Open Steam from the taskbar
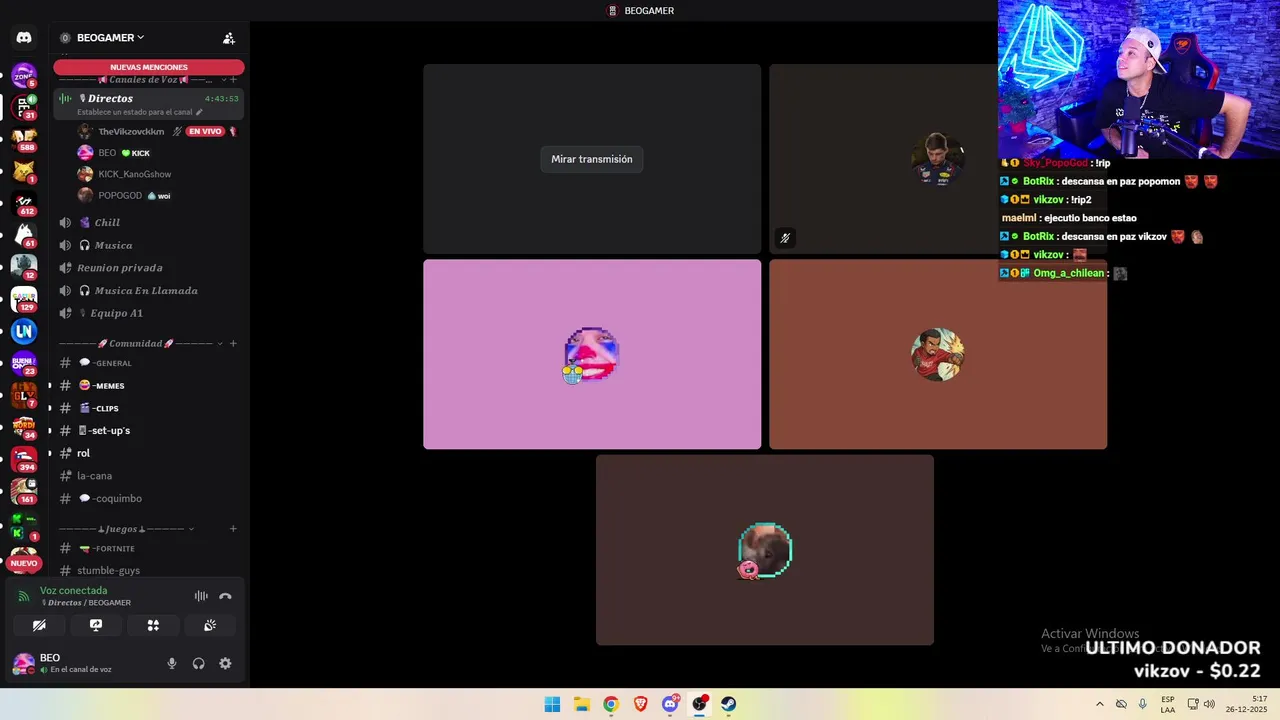Viewport: 1280px width, 720px height. 729,704
